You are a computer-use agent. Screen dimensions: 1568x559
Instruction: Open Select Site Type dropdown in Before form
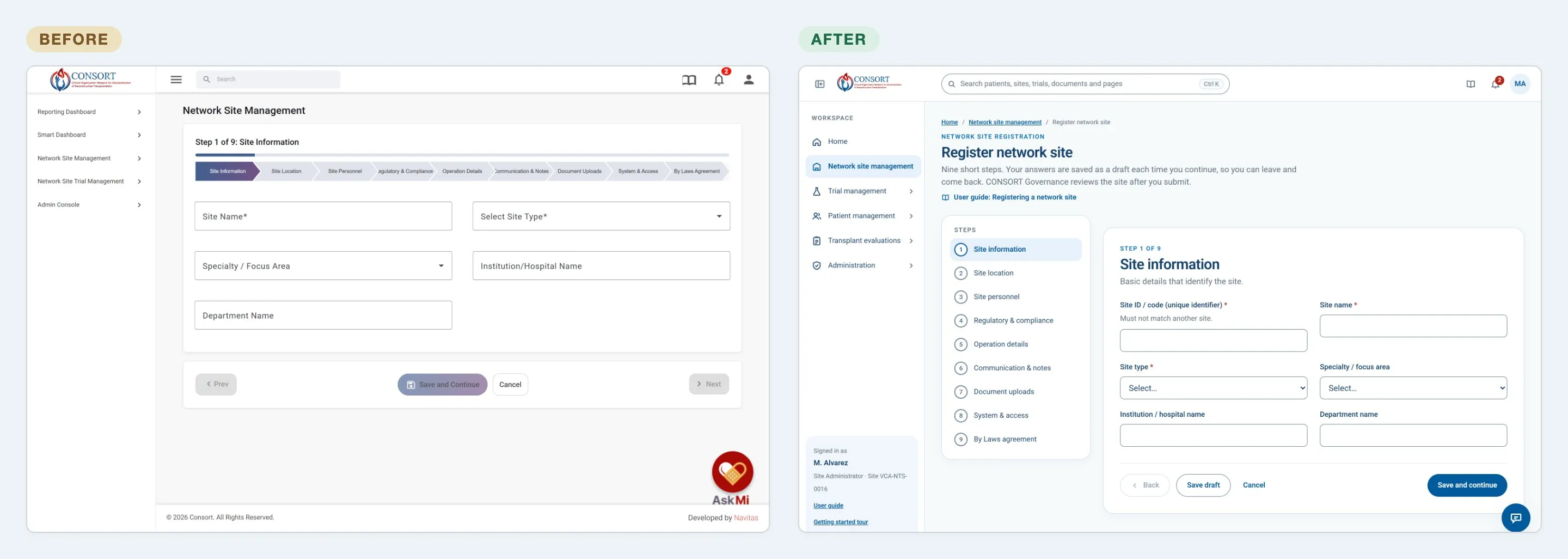[x=601, y=216]
